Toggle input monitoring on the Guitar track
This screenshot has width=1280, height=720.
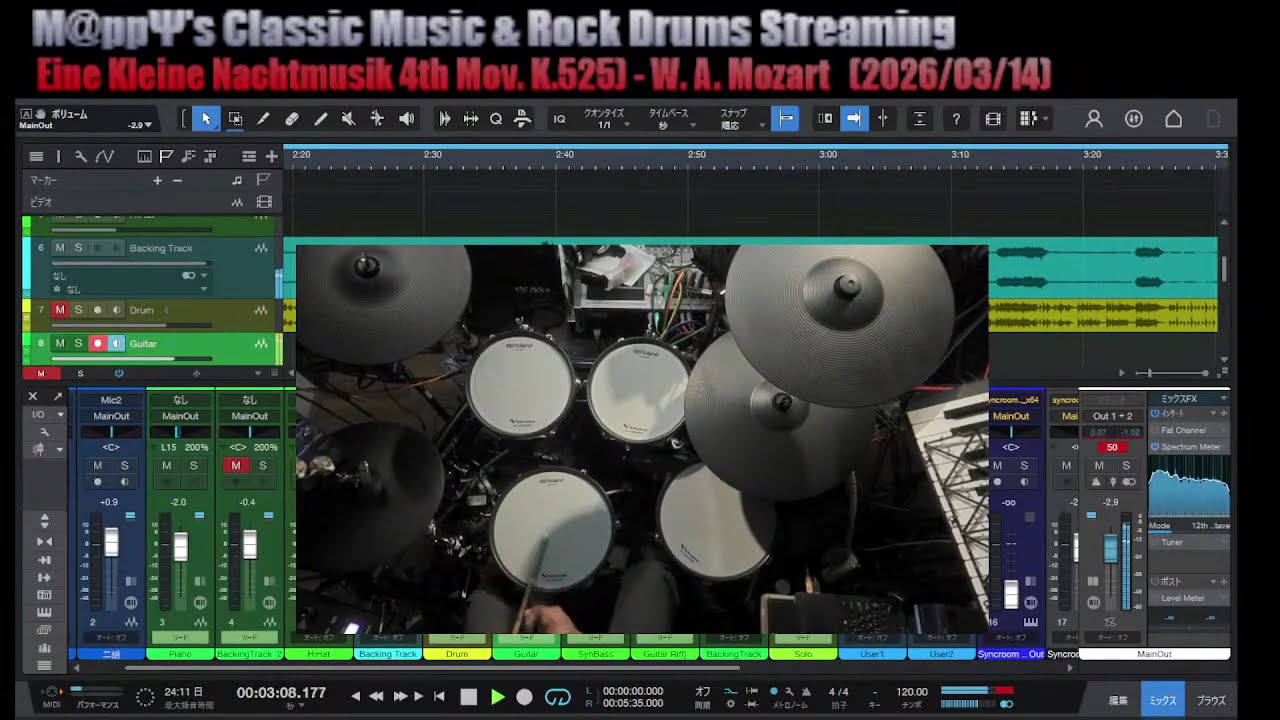116,343
